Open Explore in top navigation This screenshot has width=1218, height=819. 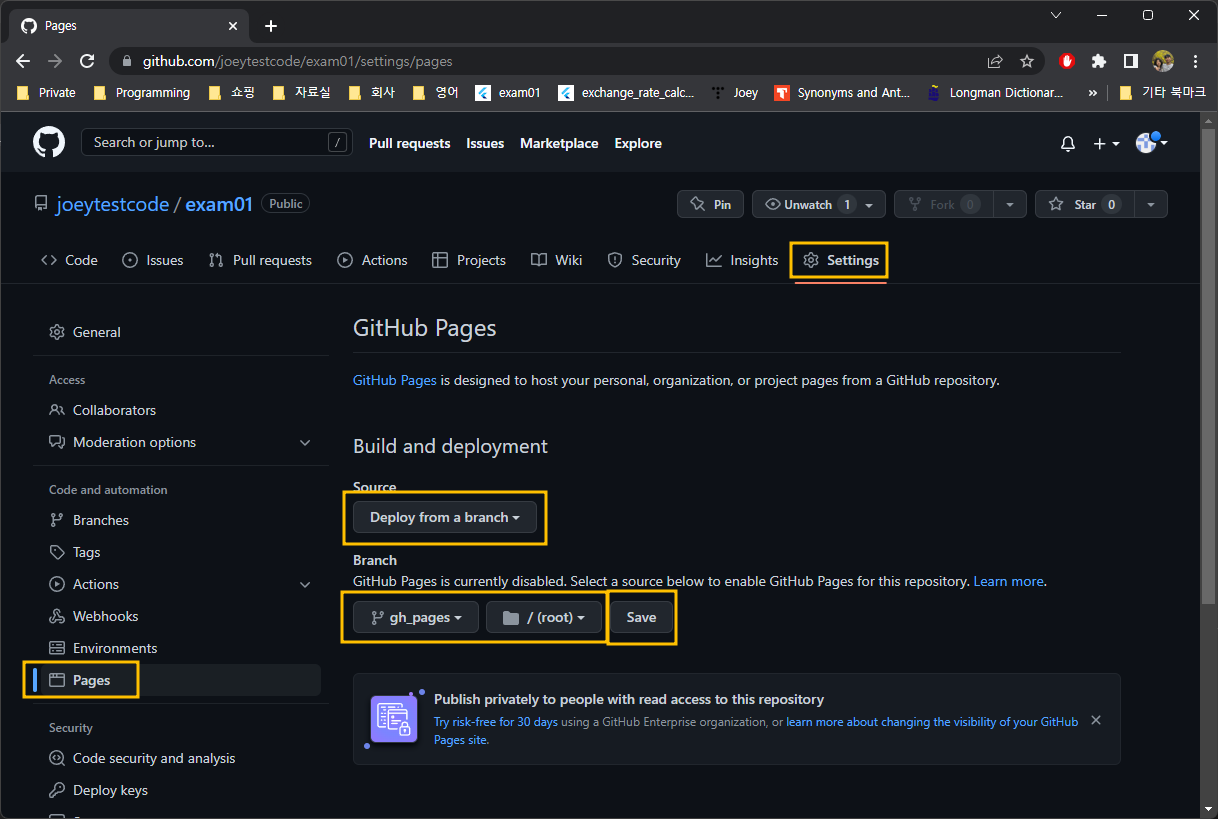[638, 143]
